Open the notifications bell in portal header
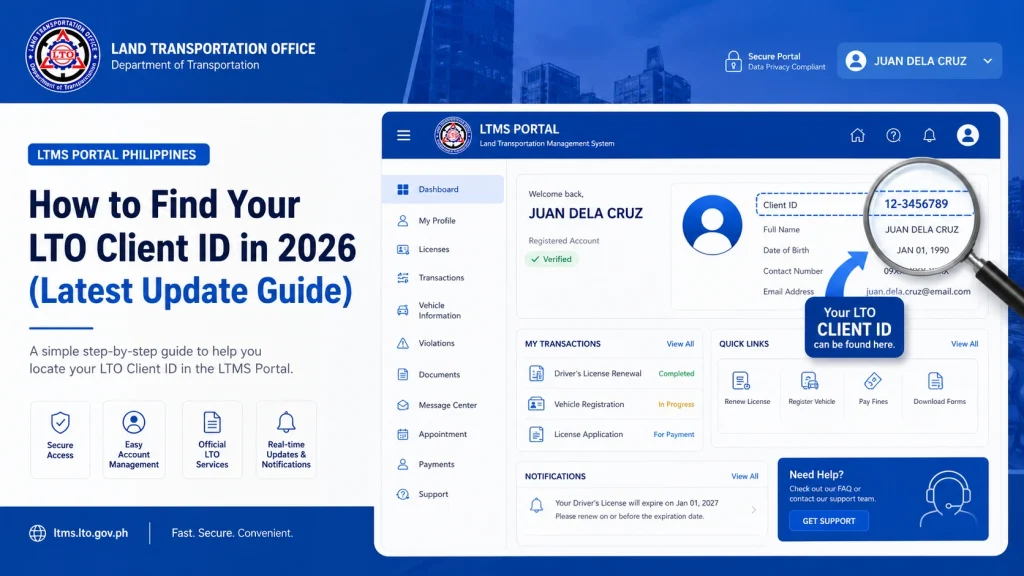This screenshot has height=576, width=1024. pos(929,135)
